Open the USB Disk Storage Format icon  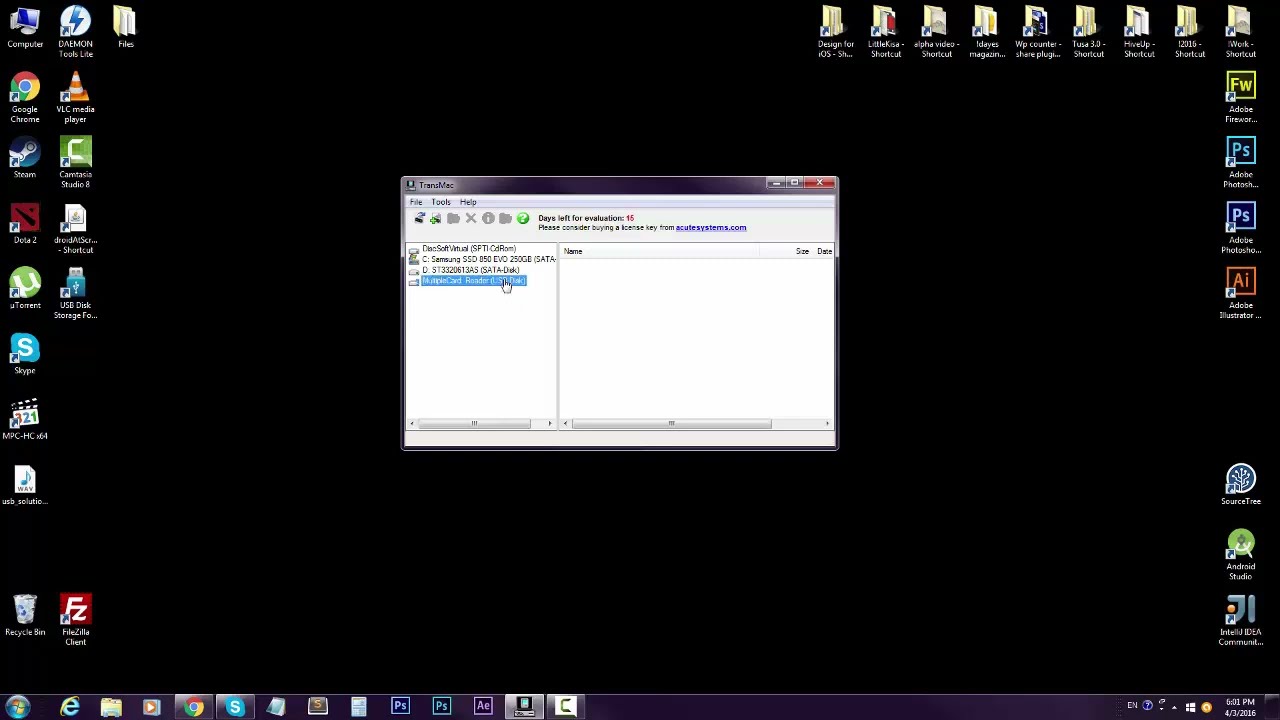pos(75,294)
